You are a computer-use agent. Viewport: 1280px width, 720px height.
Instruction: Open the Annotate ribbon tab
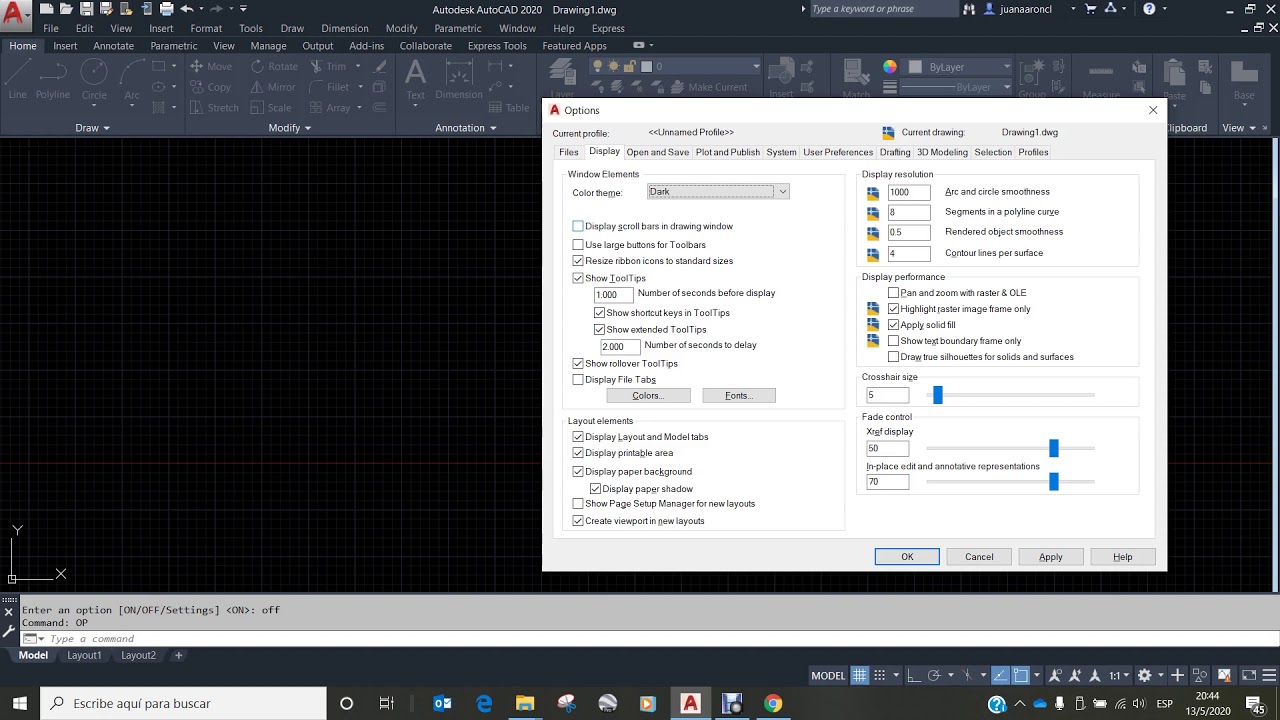tap(113, 46)
